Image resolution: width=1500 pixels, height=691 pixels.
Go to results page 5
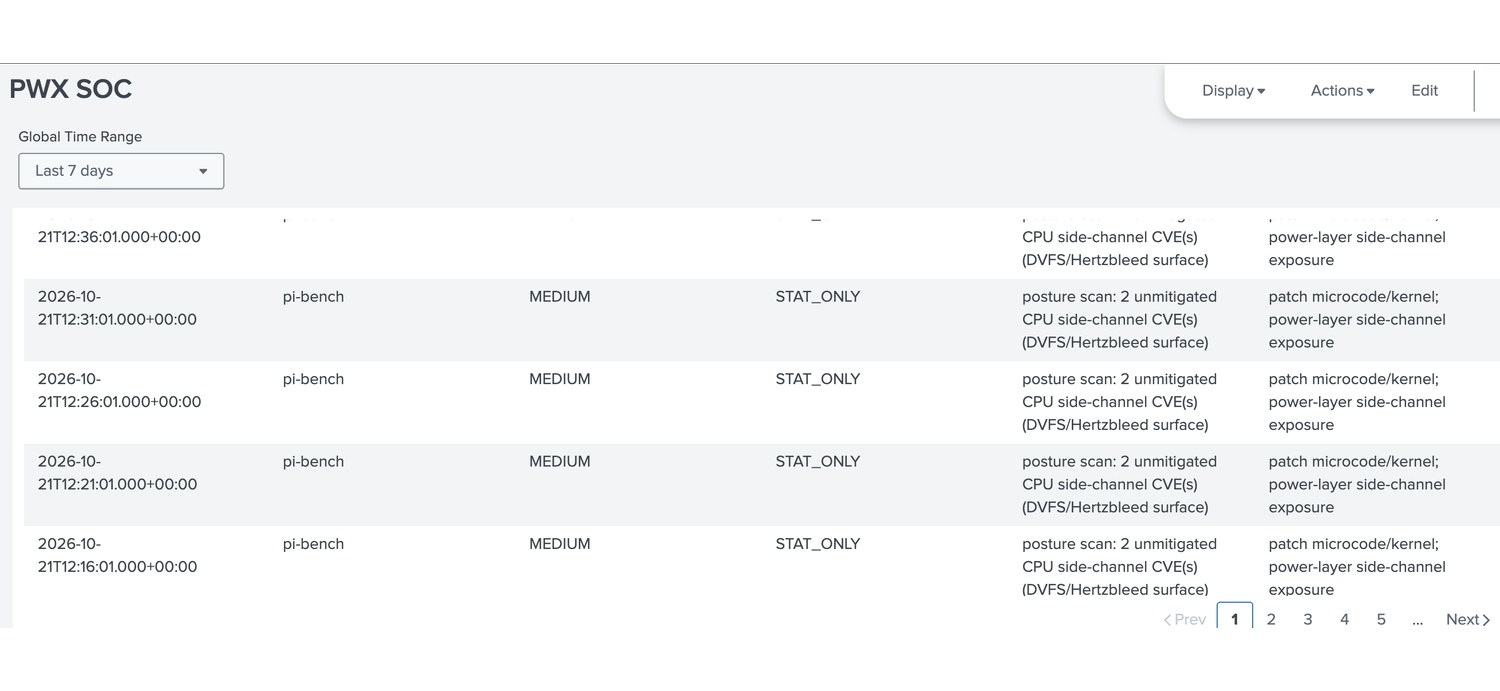click(x=1381, y=619)
